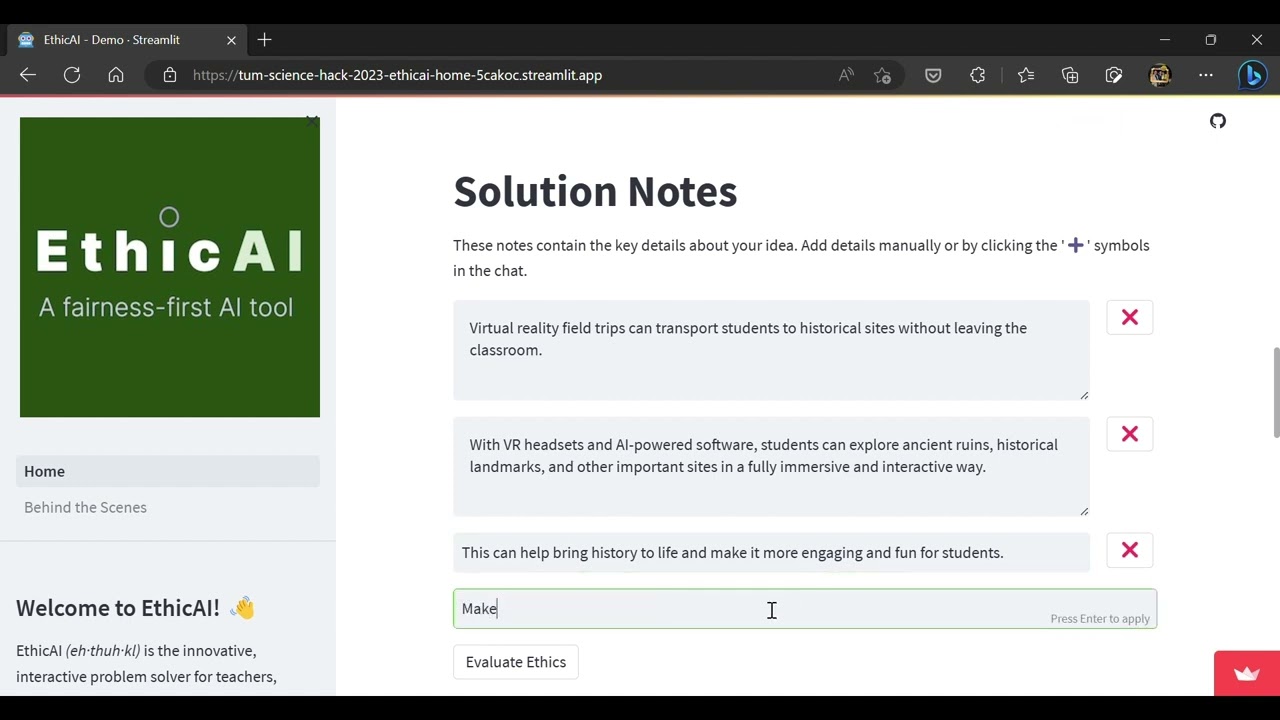
Task: Collapse the sidebar with the X icon
Action: coord(312,121)
